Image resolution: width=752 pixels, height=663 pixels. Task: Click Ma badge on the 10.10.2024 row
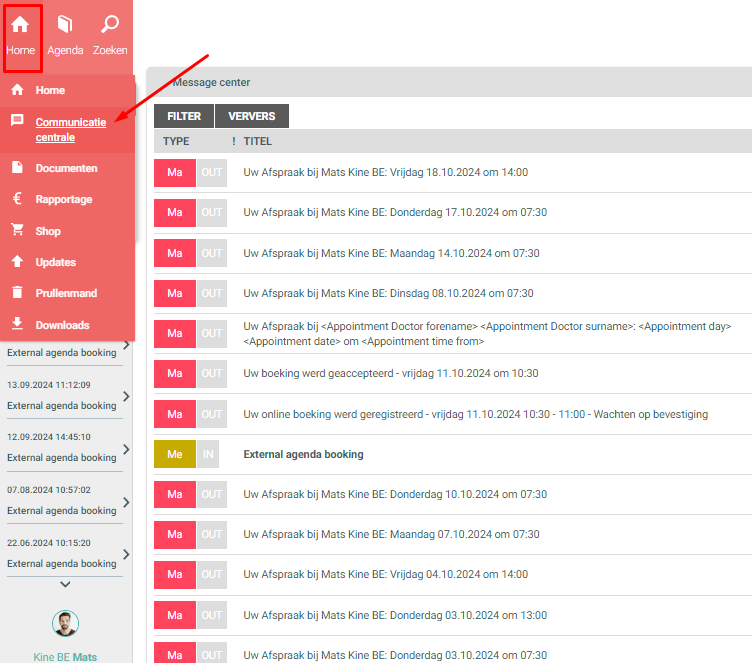click(x=175, y=495)
